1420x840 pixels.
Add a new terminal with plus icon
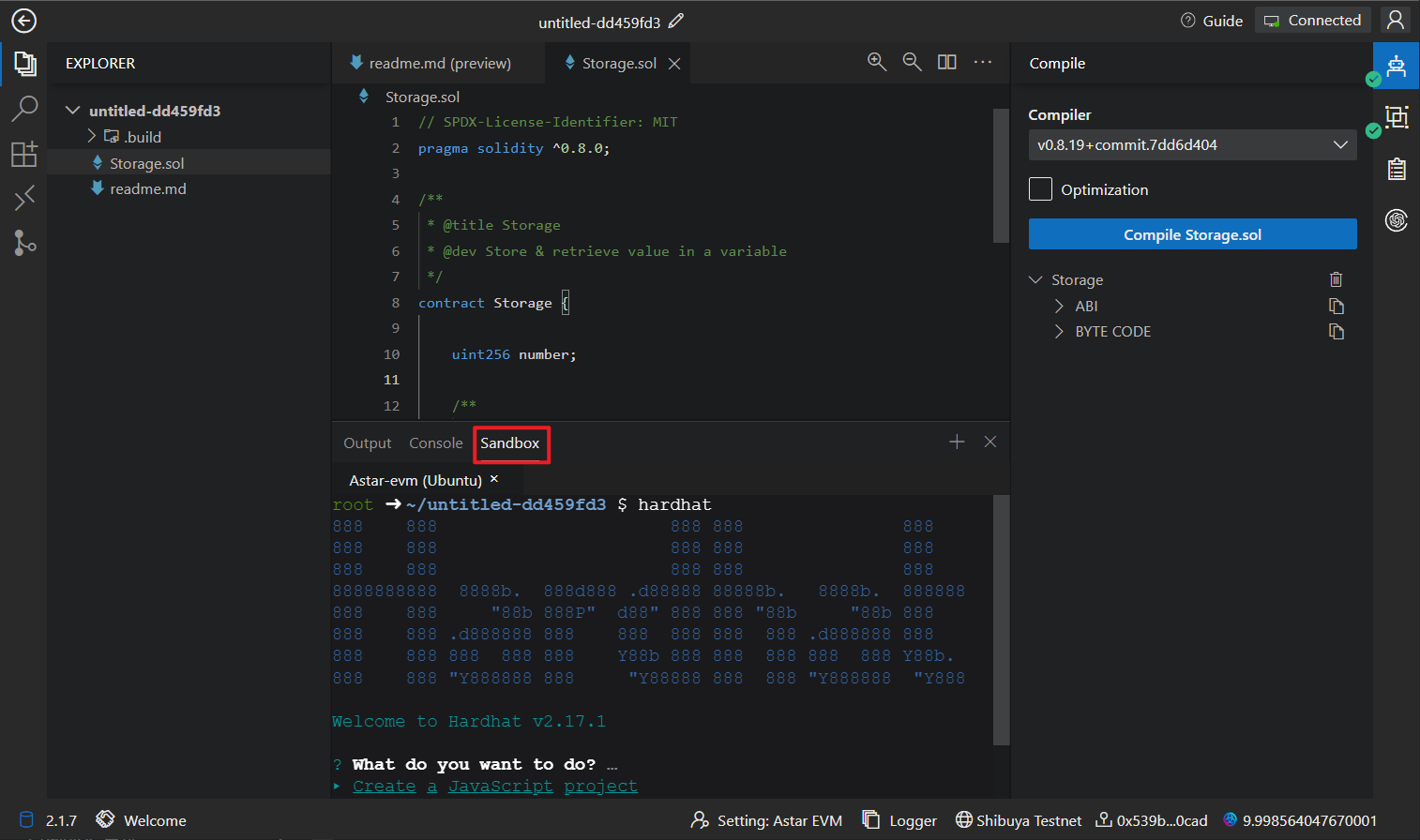tap(957, 442)
